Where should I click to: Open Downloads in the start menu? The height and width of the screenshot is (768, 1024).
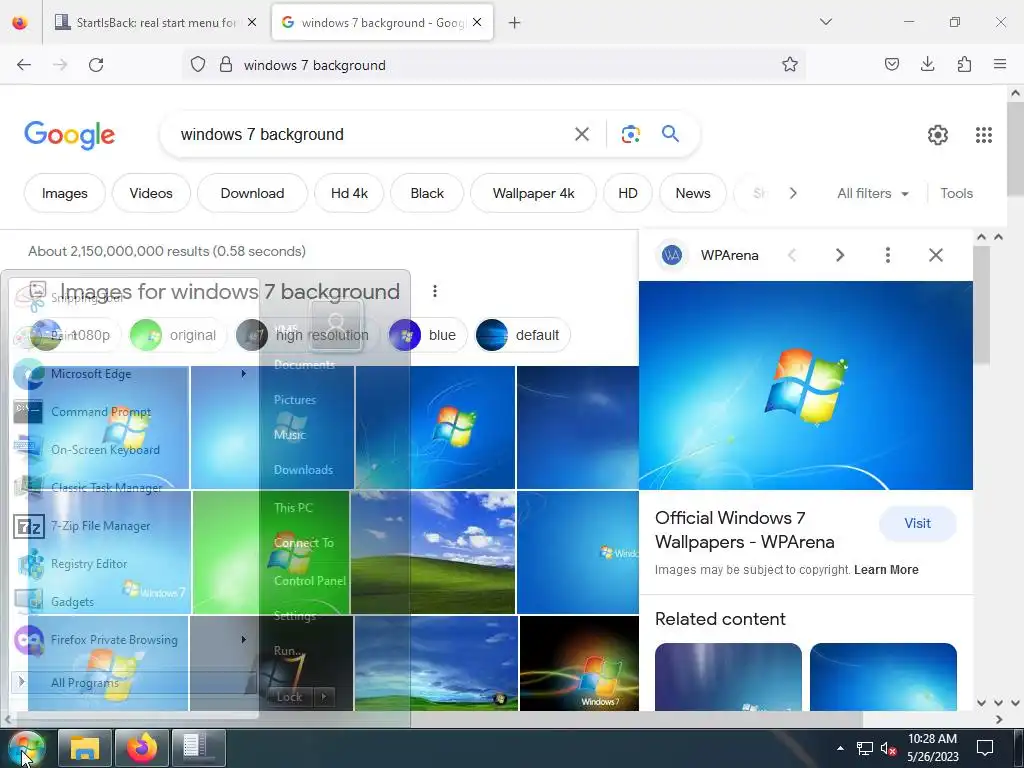[303, 470]
